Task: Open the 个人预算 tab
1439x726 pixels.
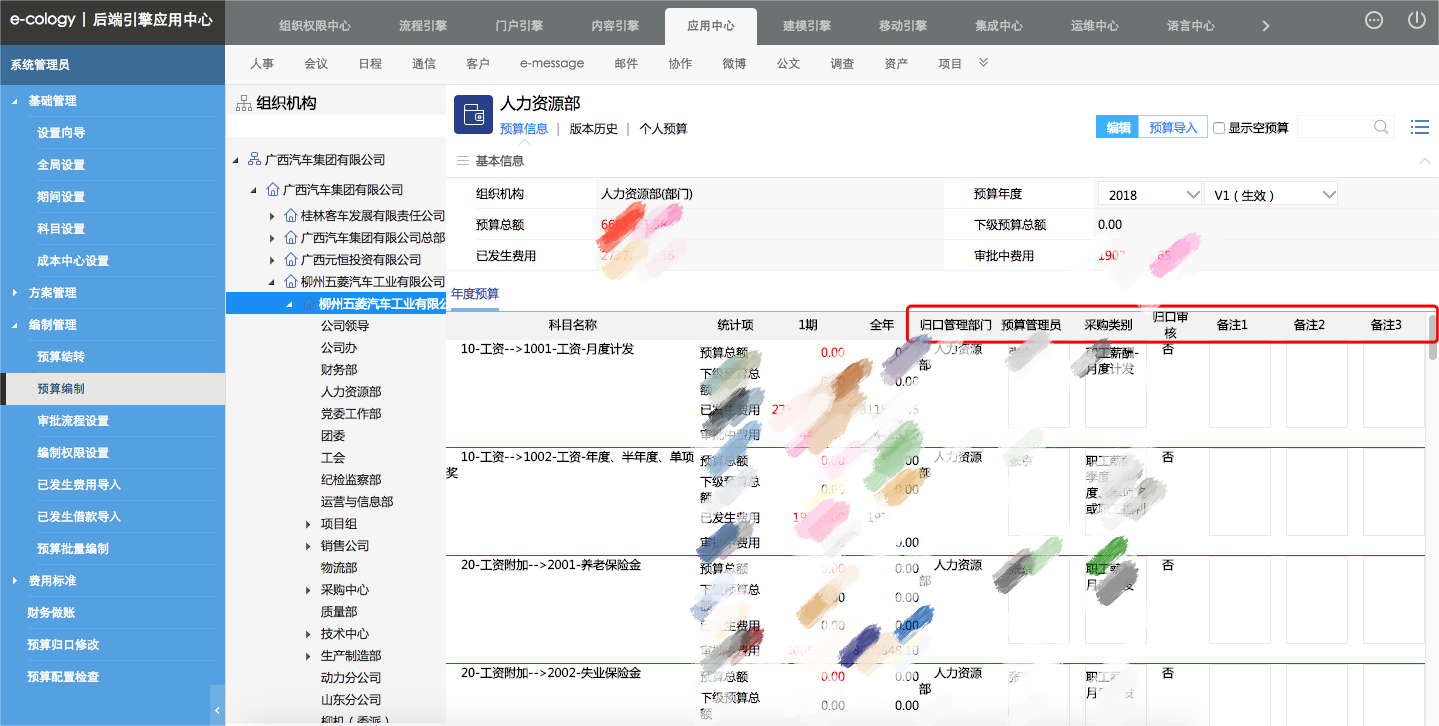Action: coord(664,129)
